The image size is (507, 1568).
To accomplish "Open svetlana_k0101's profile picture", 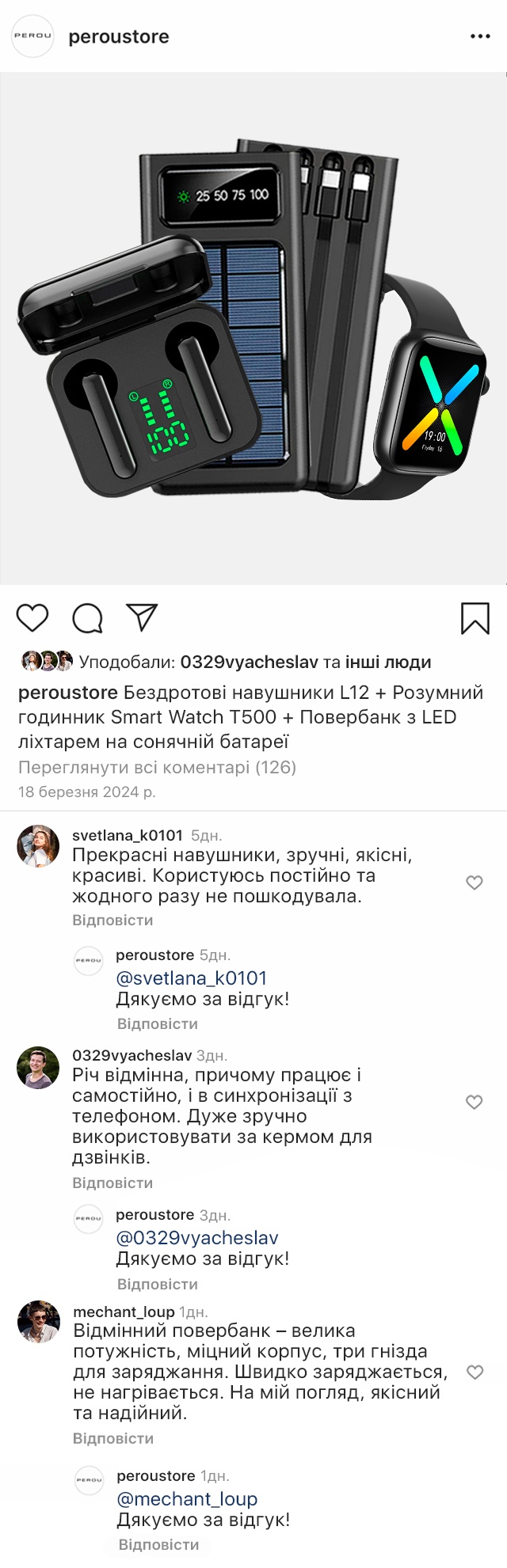I will click(x=38, y=846).
